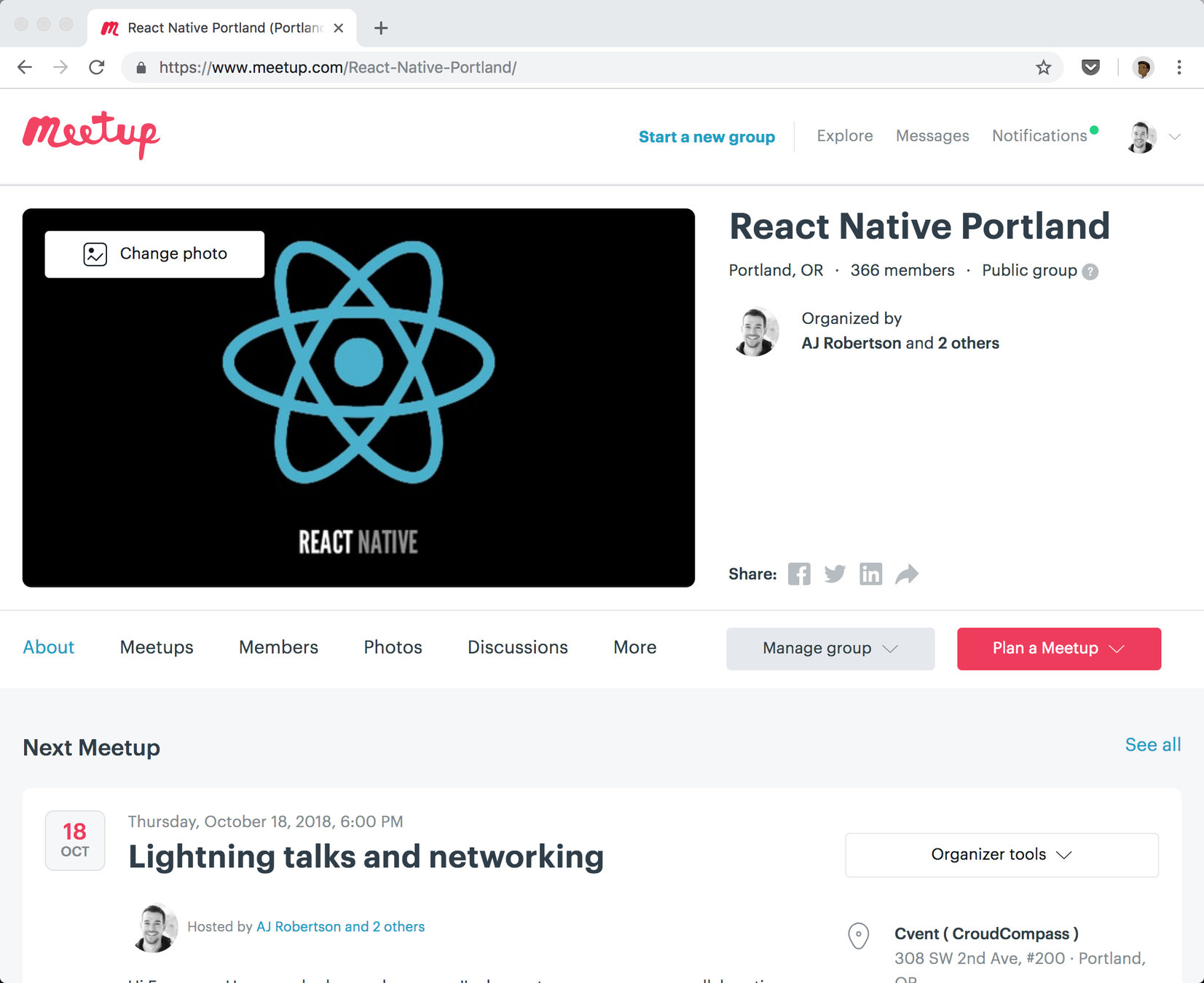Click browser forward arrow
This screenshot has width=1204, height=983.
(x=60, y=68)
